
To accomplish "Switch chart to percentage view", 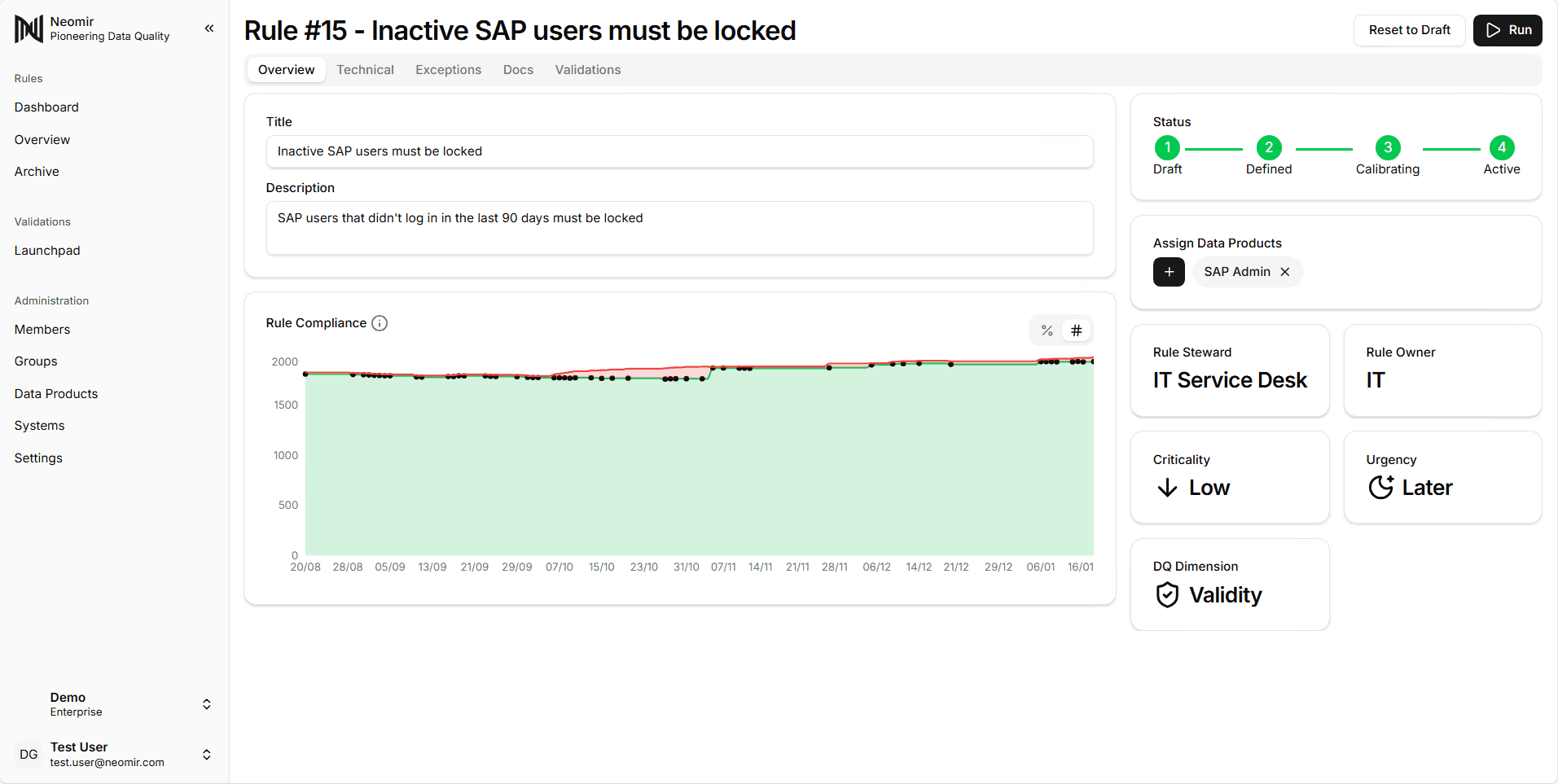I will 1047,331.
